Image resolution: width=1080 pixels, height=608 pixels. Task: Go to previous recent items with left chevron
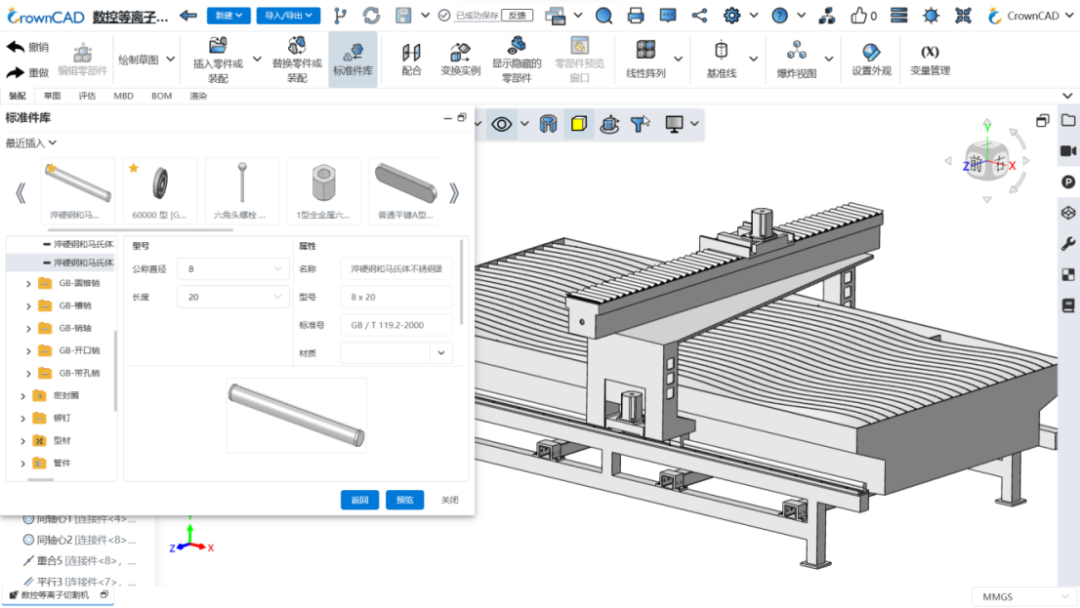(x=21, y=193)
